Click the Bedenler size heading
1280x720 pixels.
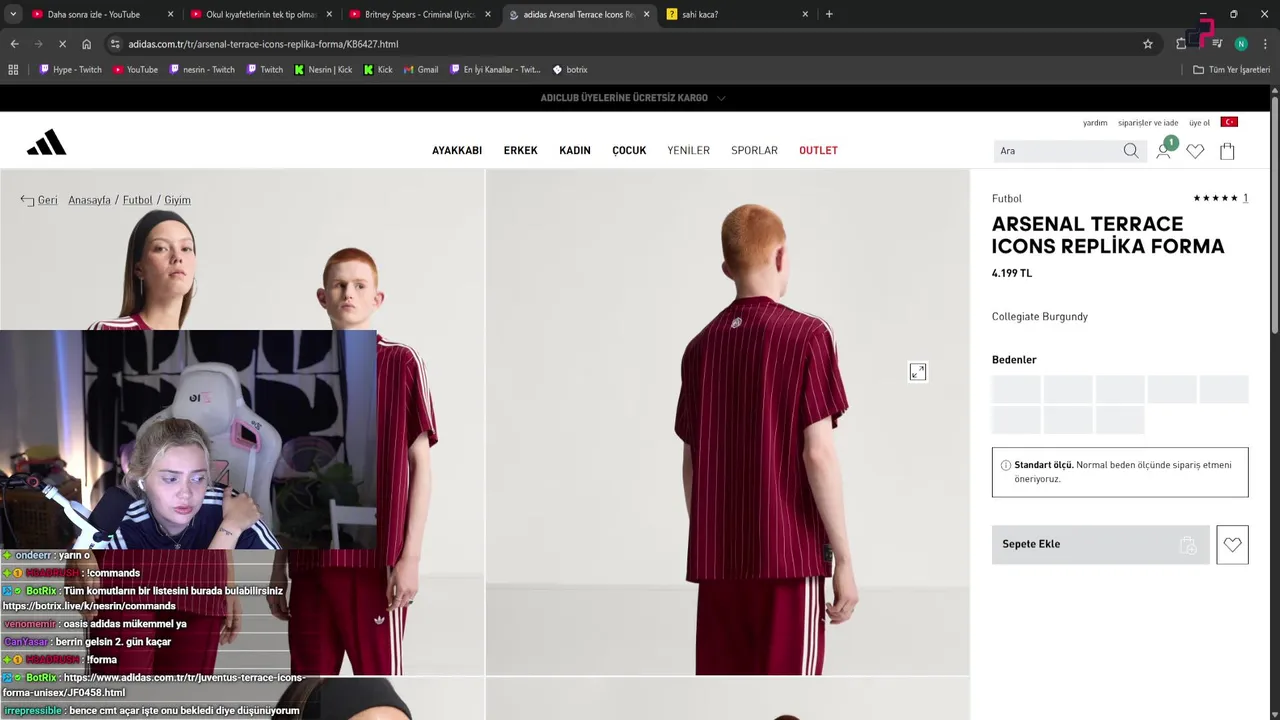pyautogui.click(x=1014, y=360)
